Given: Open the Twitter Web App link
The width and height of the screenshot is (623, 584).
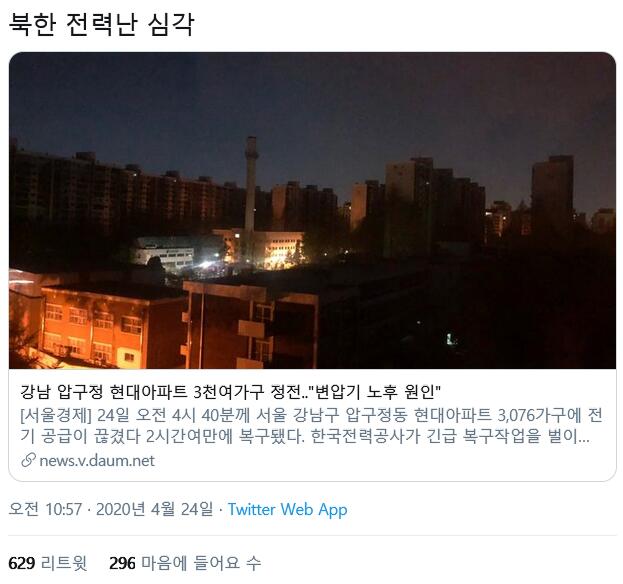Looking at the screenshot, I should pos(287,509).
